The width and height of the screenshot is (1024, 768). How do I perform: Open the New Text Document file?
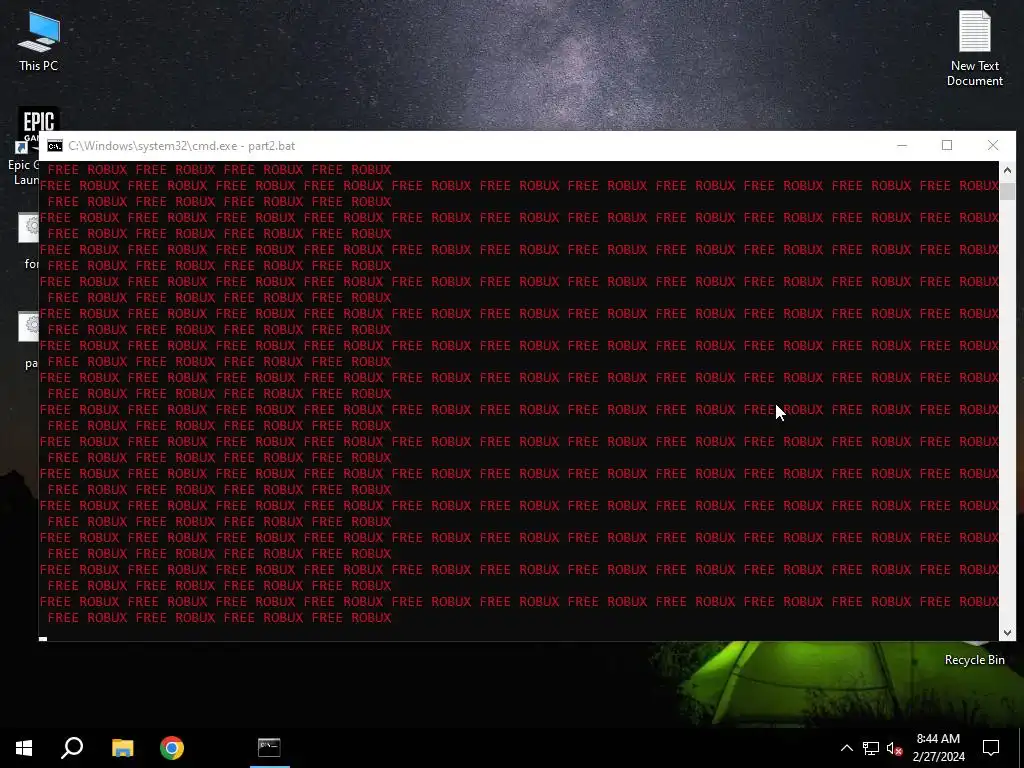[974, 48]
